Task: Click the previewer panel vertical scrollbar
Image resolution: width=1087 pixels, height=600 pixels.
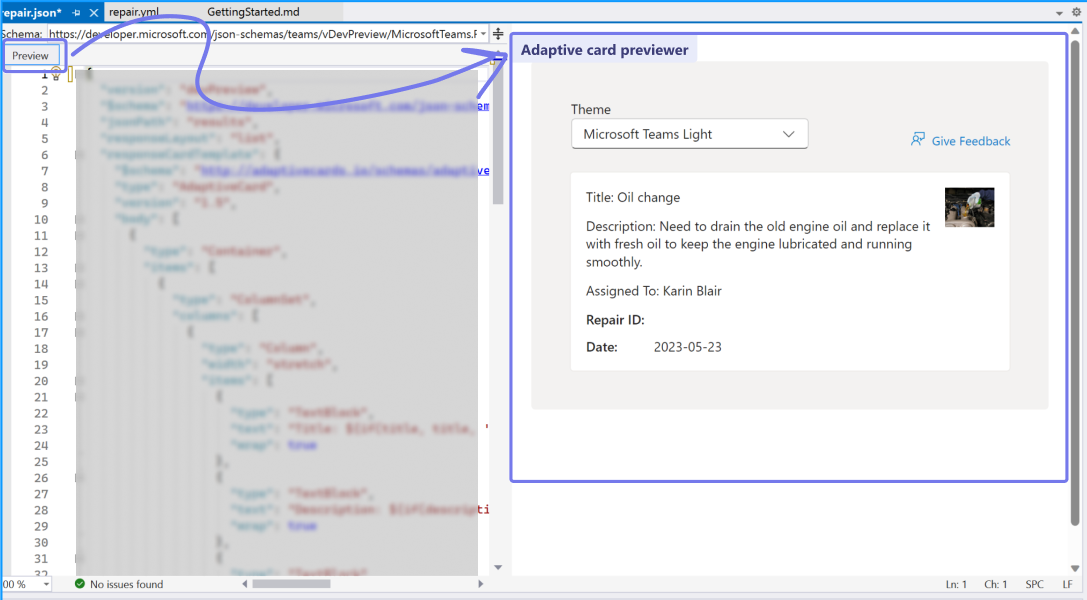Action: click(1075, 283)
